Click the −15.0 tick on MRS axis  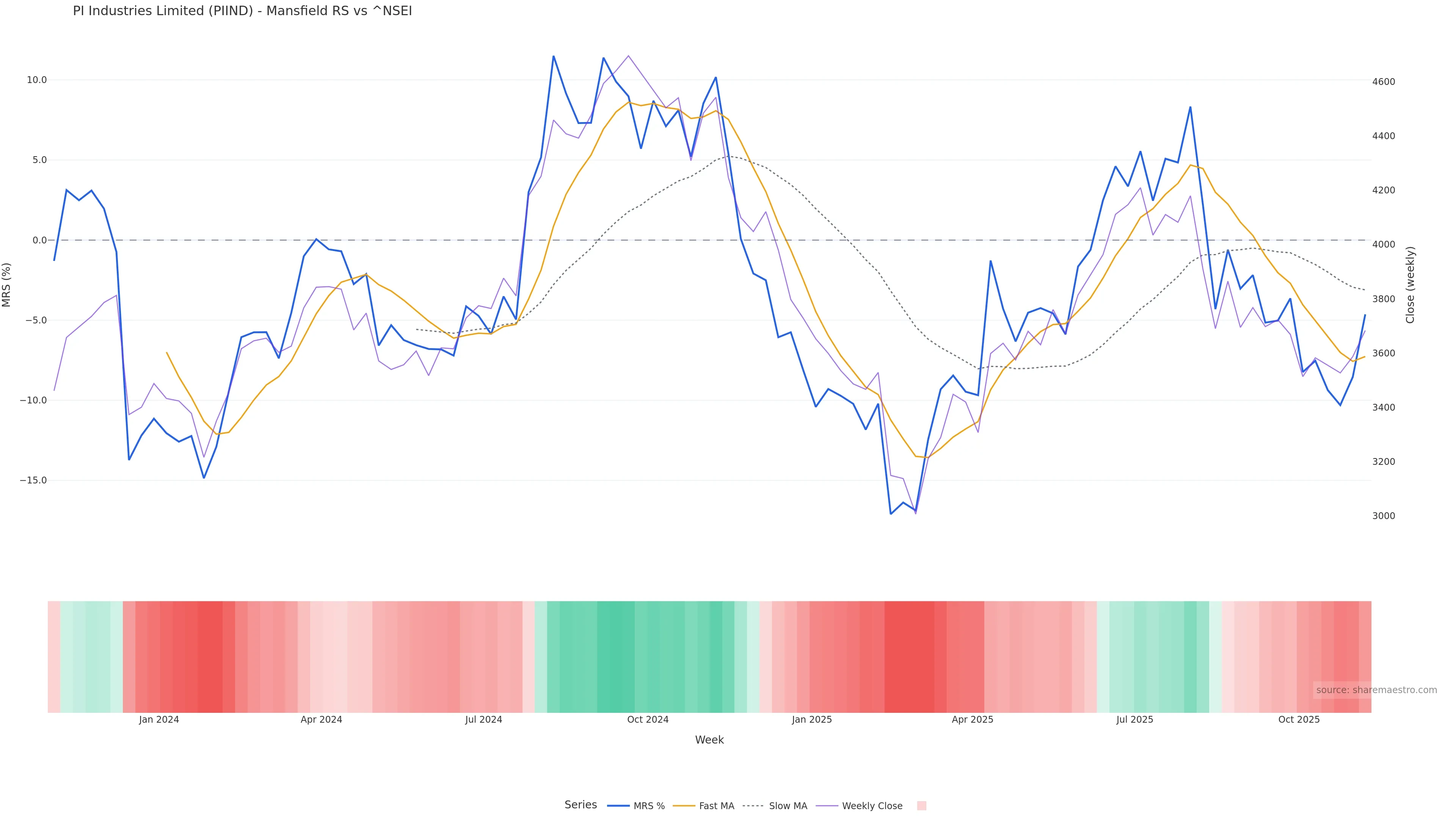(x=33, y=480)
